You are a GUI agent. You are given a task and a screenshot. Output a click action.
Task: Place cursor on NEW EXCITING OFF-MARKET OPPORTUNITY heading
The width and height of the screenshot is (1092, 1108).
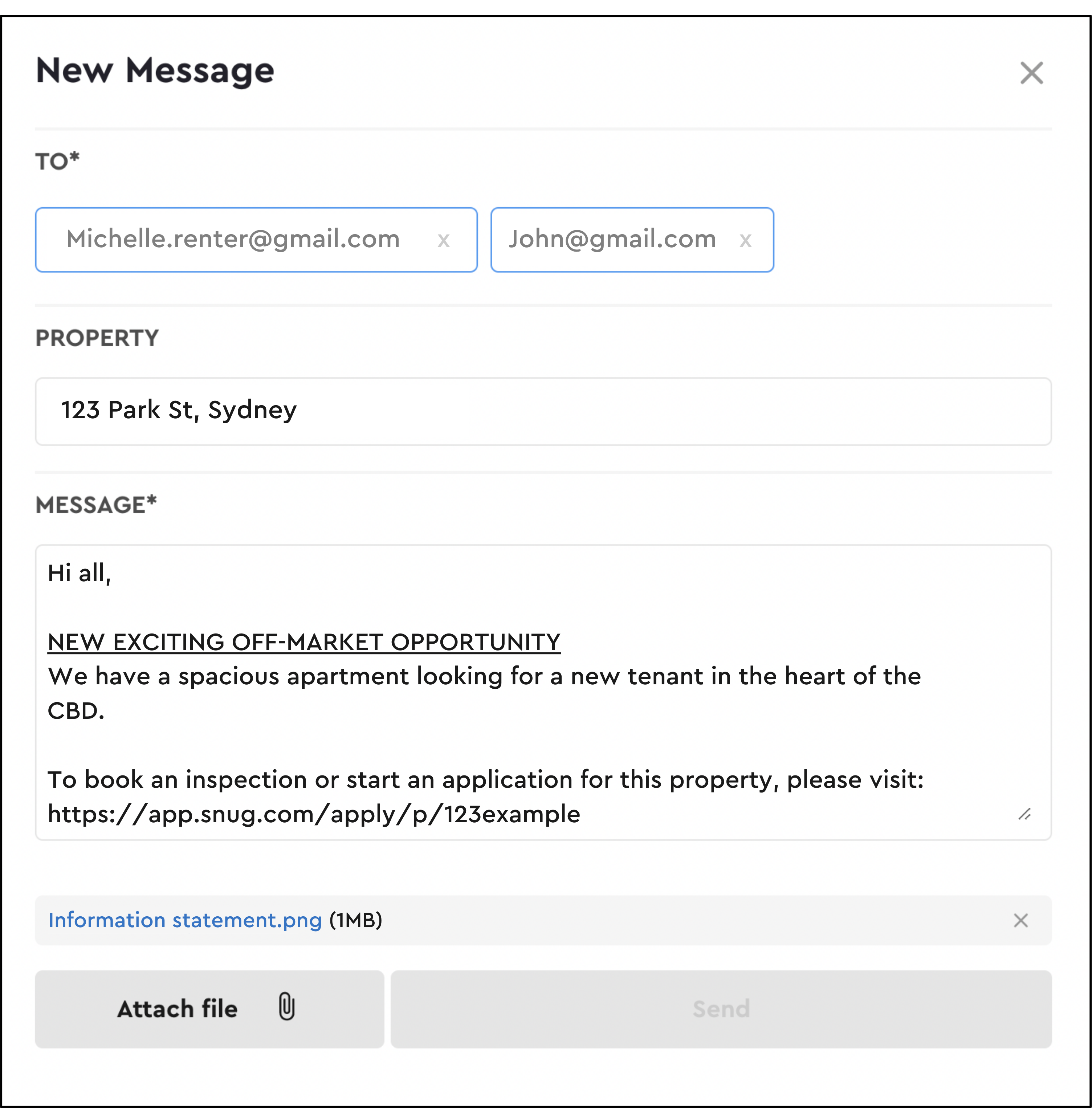304,642
